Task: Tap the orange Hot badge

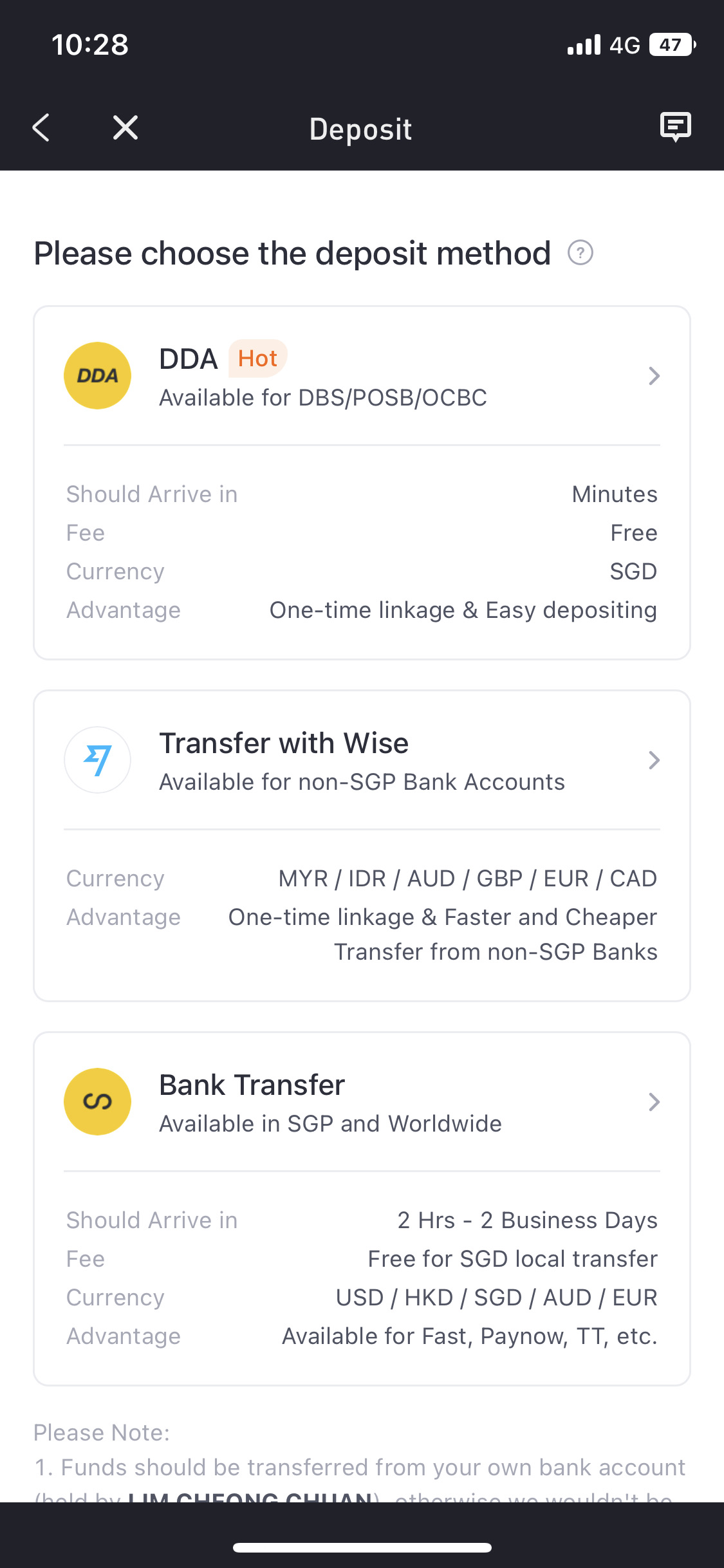Action: (257, 359)
